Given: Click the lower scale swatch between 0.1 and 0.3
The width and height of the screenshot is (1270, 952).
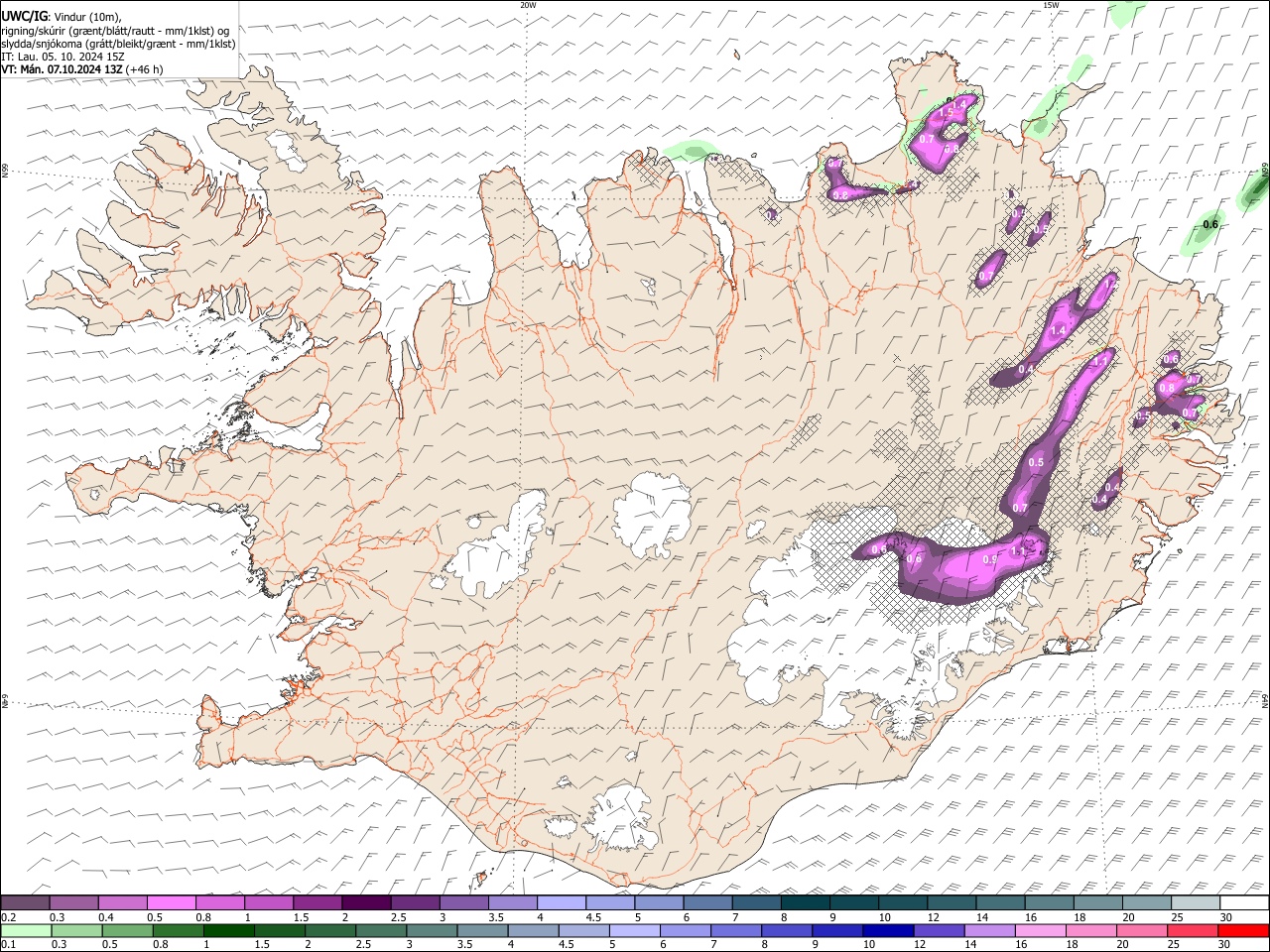Looking at the screenshot, I should click(26, 930).
